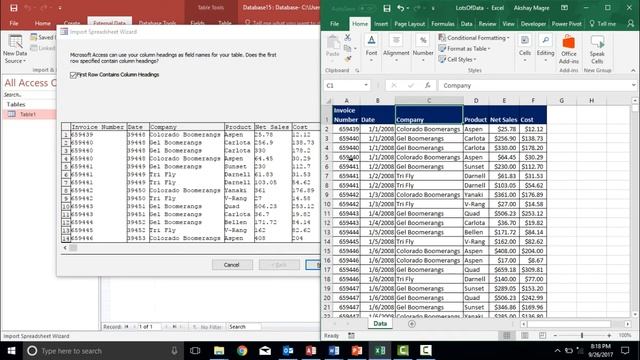Expand Excel formula bar
Screen dimensions: 640x360
click(633, 85)
